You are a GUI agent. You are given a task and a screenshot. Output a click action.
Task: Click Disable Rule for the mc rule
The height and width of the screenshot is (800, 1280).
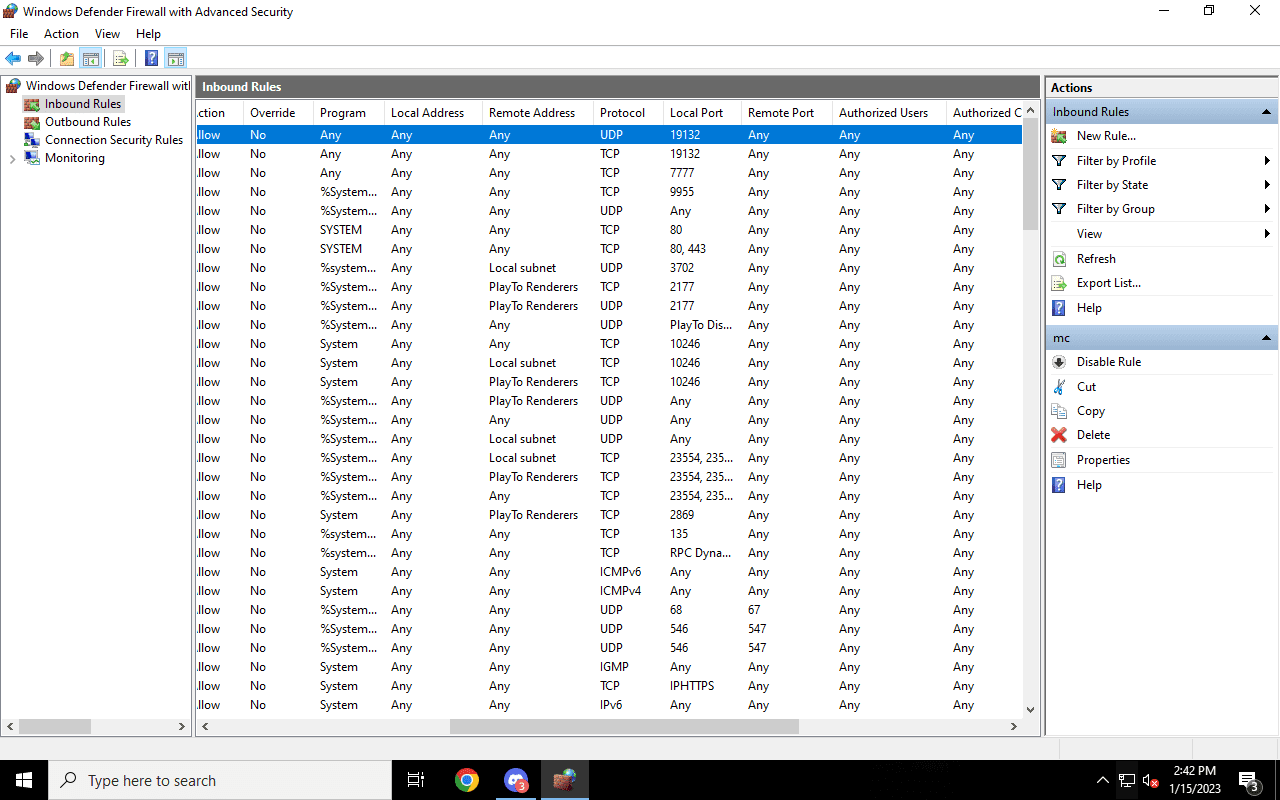pyautogui.click(x=1108, y=362)
